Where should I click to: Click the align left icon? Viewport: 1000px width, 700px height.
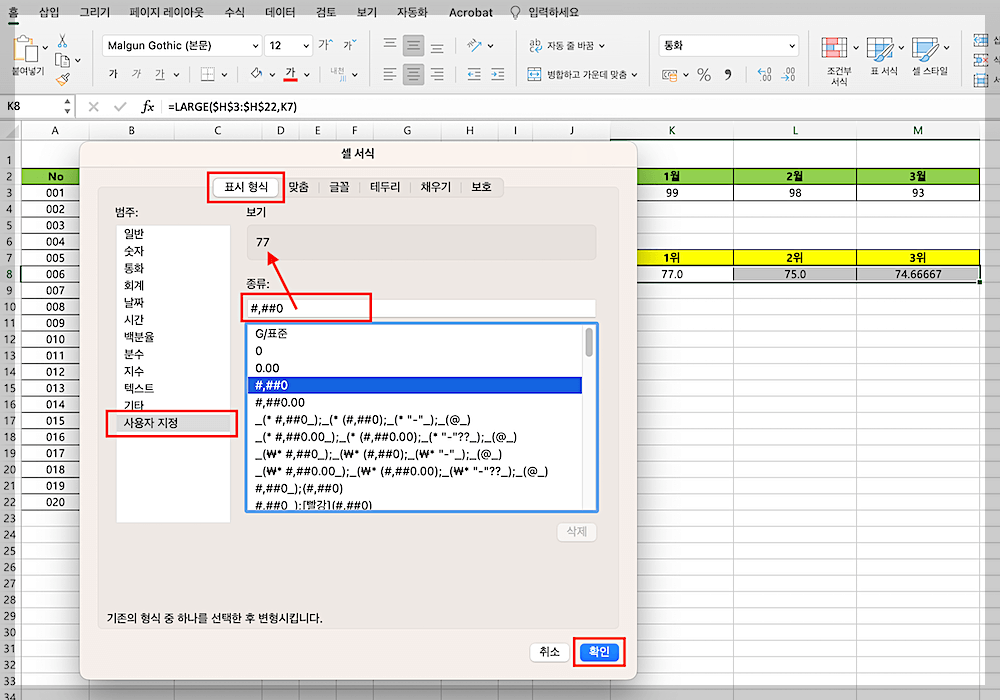(x=390, y=75)
